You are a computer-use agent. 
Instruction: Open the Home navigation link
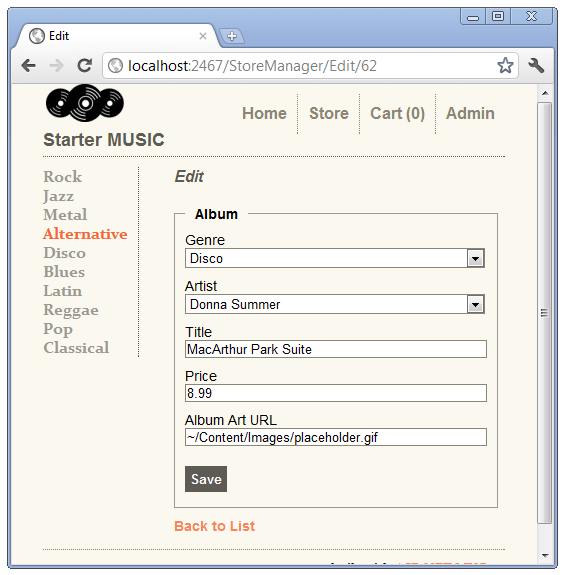point(264,113)
